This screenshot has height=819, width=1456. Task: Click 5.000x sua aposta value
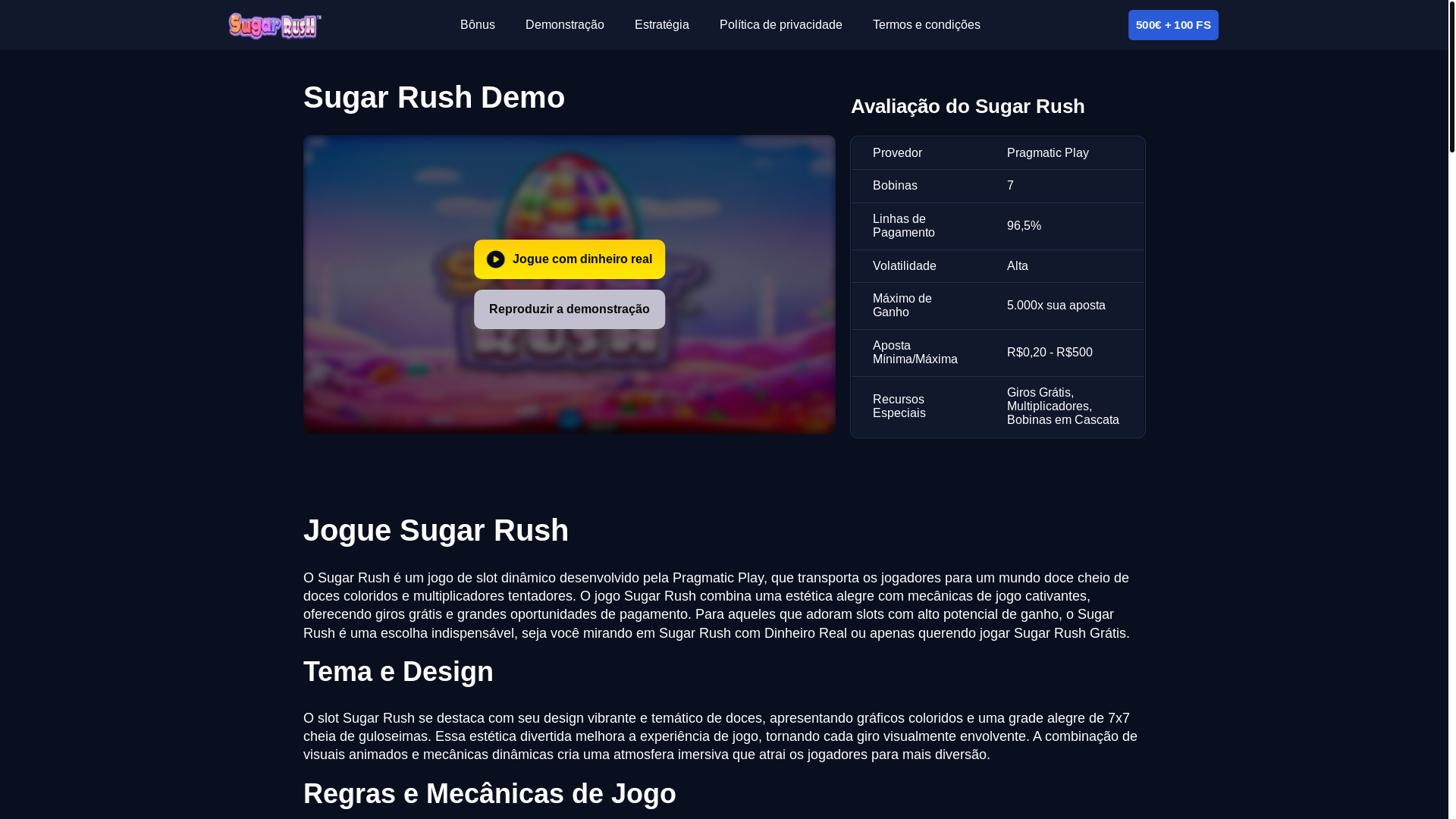[x=1056, y=306]
